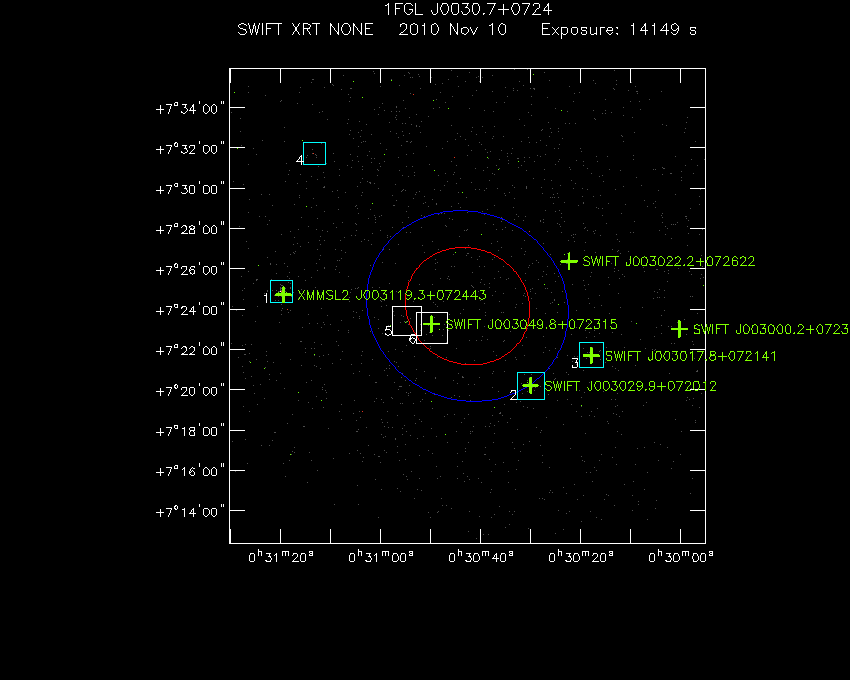Click the number 5 beside the white box

(388, 331)
